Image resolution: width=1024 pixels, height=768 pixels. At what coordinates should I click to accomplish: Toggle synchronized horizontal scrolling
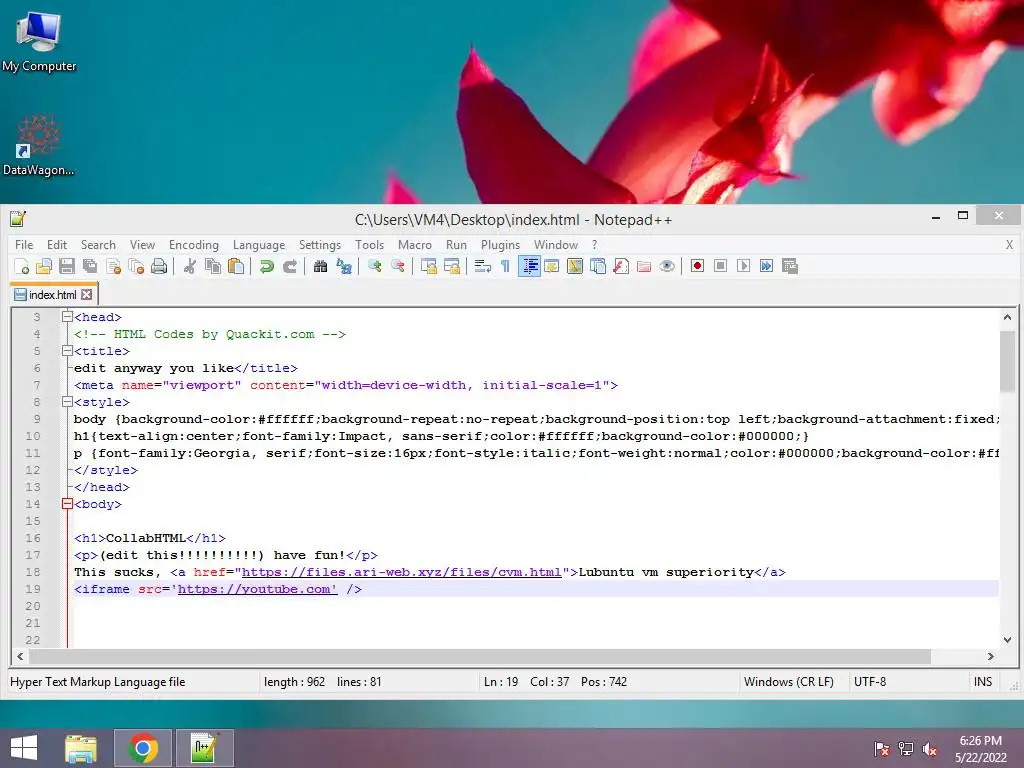click(451, 266)
